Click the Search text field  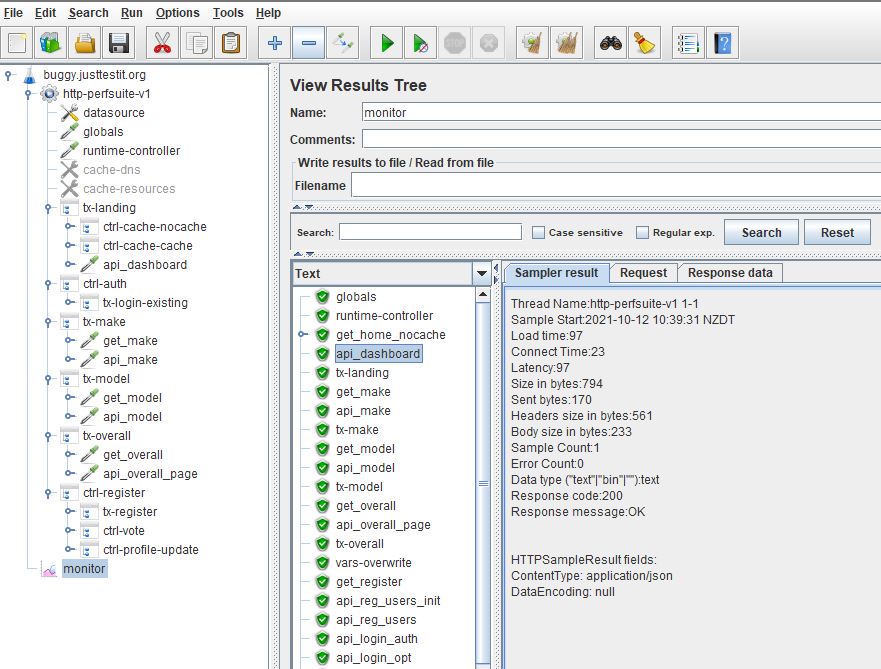pos(430,232)
